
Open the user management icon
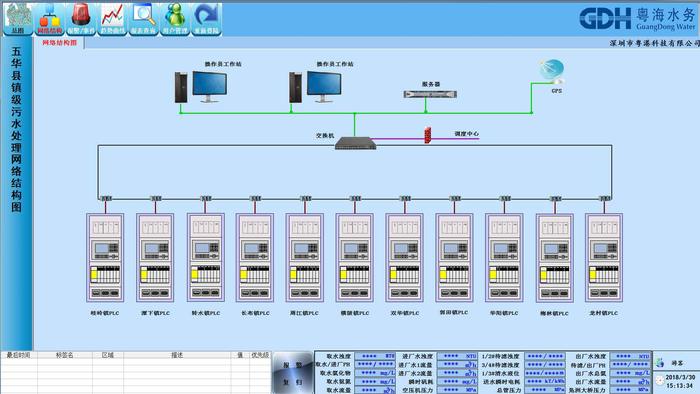click(x=175, y=19)
